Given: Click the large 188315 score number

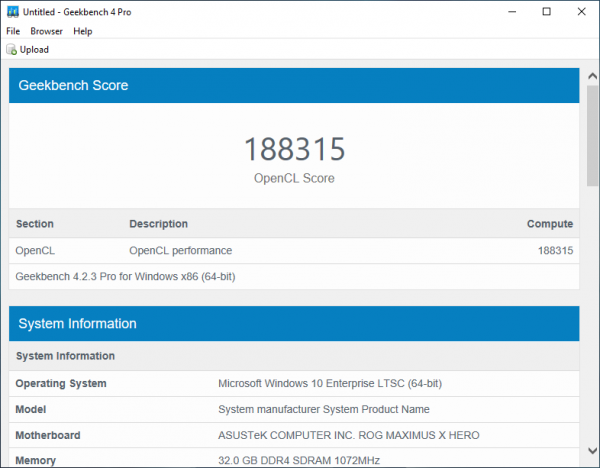Looking at the screenshot, I should [x=294, y=150].
